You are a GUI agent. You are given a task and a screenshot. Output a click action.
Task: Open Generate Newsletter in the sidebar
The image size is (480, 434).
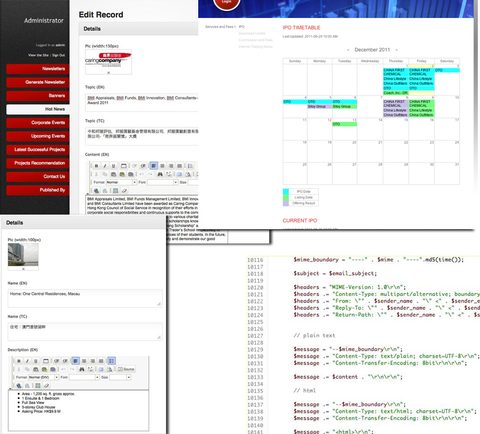point(38,82)
